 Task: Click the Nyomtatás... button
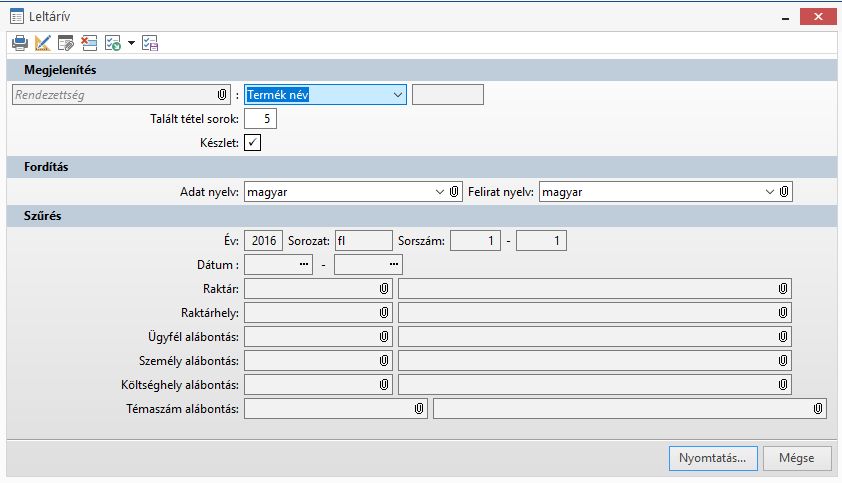pyautogui.click(x=713, y=458)
